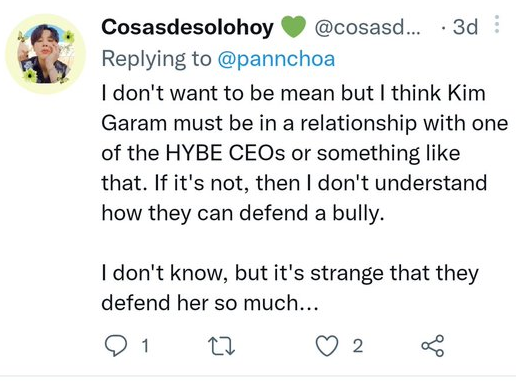Open the reply speech bubble icon
This screenshot has height=385, width=516.
(x=116, y=346)
